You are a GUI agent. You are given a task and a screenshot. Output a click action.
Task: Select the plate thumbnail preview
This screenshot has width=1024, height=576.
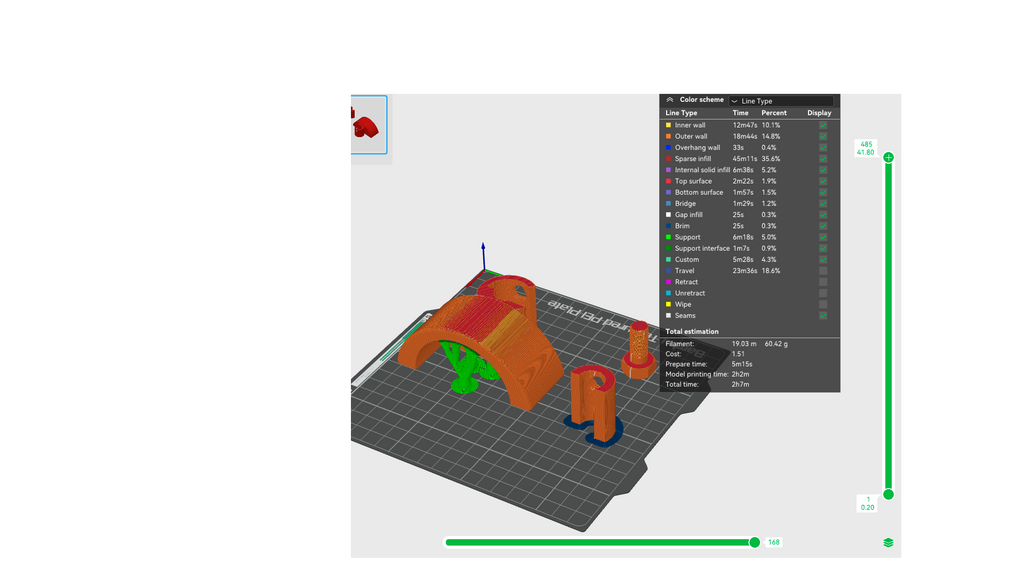pos(368,125)
